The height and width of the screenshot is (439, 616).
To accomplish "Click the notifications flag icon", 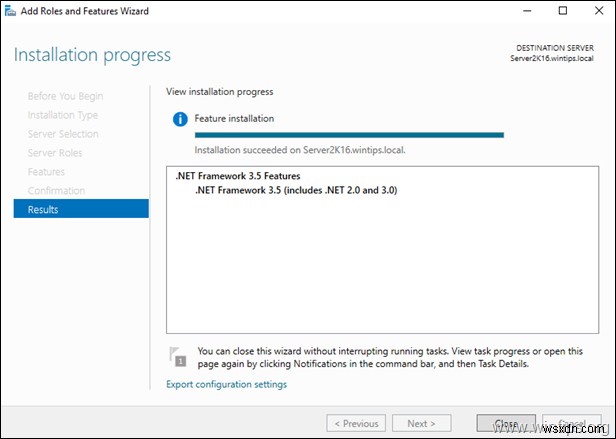I will [177, 356].
